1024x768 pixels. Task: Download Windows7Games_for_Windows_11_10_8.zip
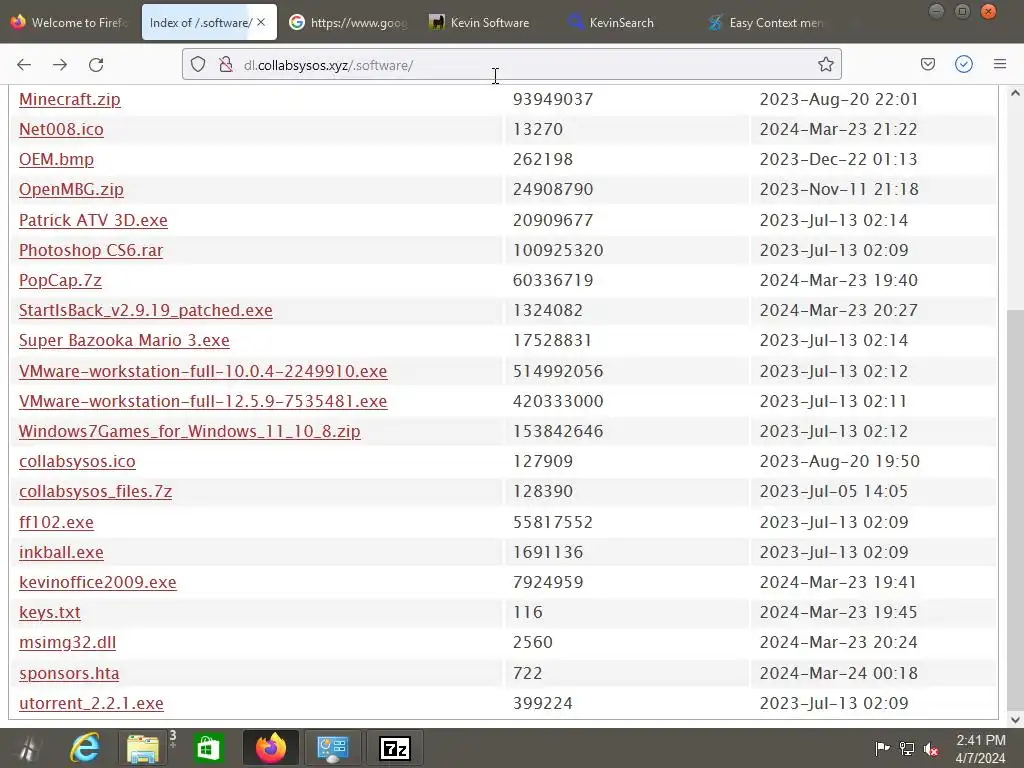pos(189,431)
